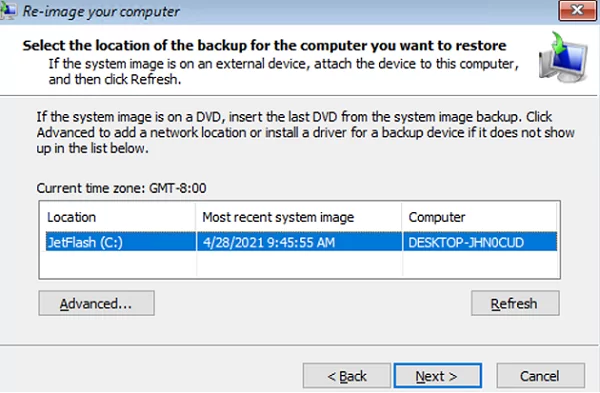This screenshot has height=393, width=600.
Task: Go Back to the previous step
Action: pyautogui.click(x=347, y=376)
